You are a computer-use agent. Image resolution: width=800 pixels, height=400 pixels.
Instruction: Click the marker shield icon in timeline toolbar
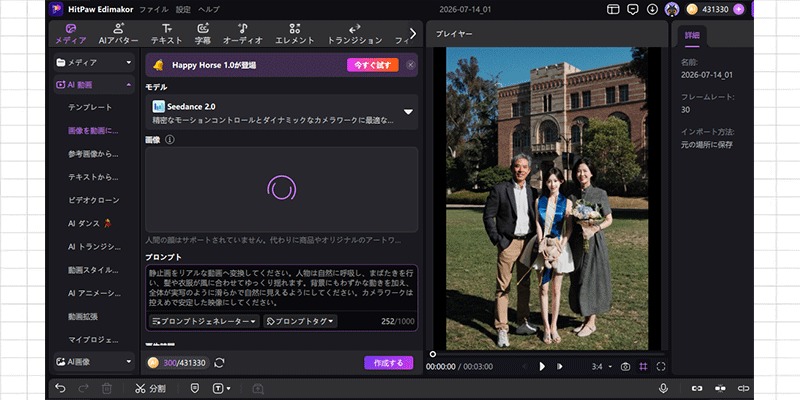(x=194, y=388)
